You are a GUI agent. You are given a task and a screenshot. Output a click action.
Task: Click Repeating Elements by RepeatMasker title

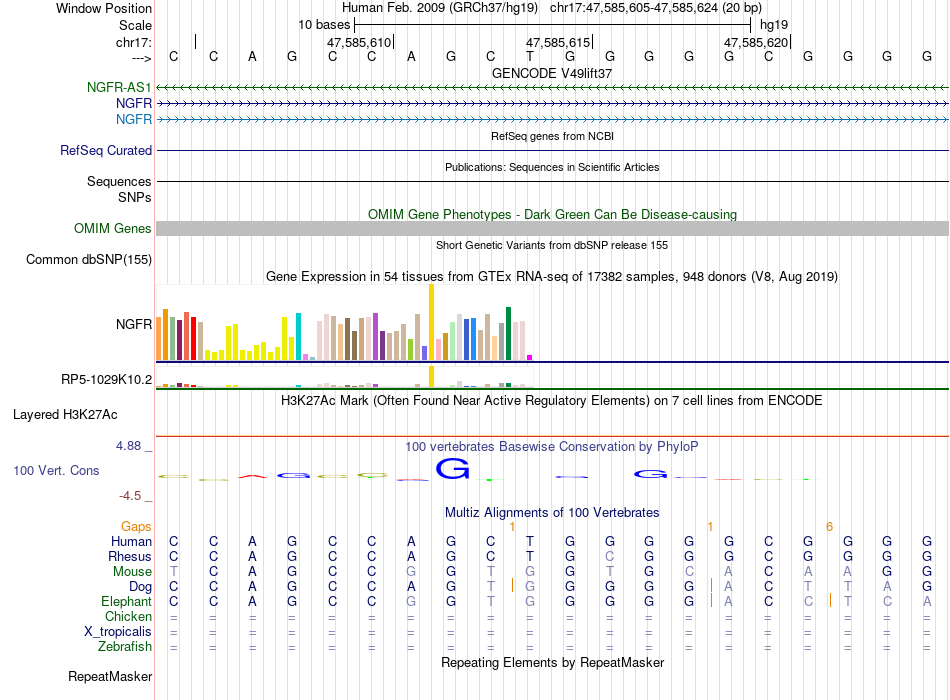[552, 662]
